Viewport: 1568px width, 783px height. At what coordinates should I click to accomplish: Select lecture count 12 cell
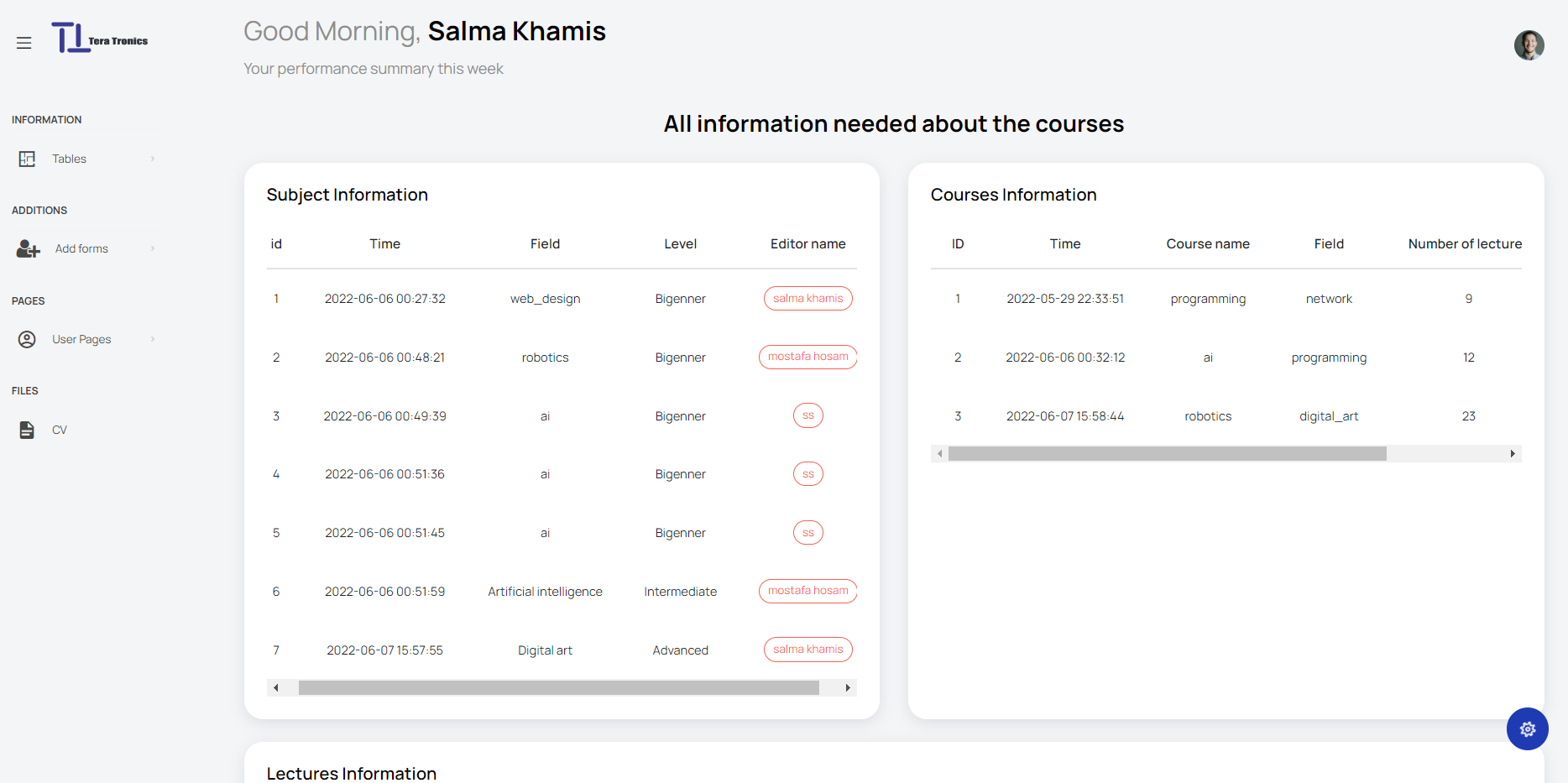[1468, 358]
